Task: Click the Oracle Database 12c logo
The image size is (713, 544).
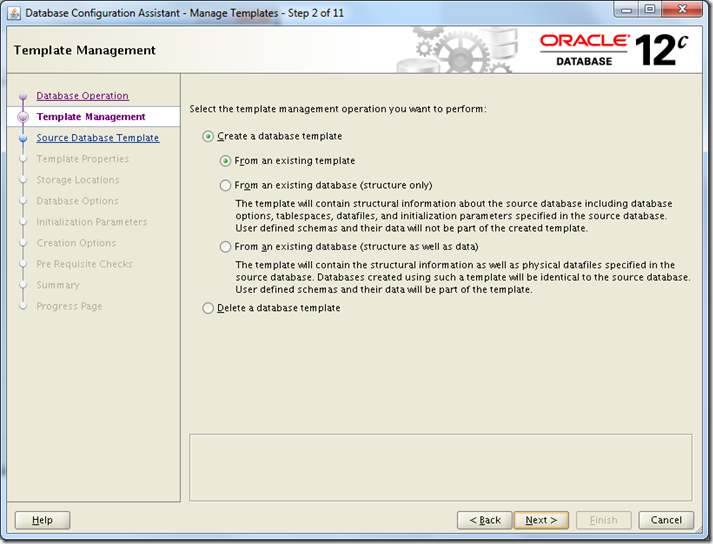Action: pos(614,50)
